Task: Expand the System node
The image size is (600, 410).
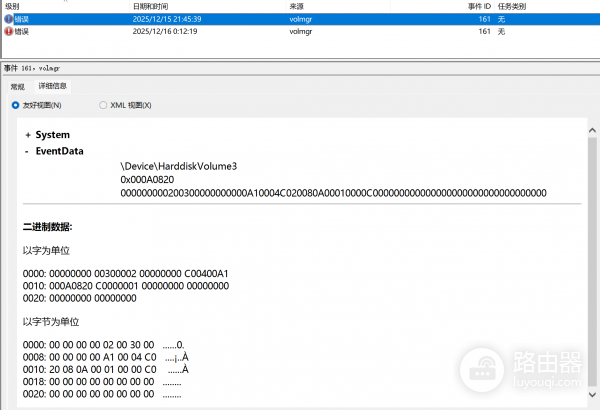Action: pos(28,134)
